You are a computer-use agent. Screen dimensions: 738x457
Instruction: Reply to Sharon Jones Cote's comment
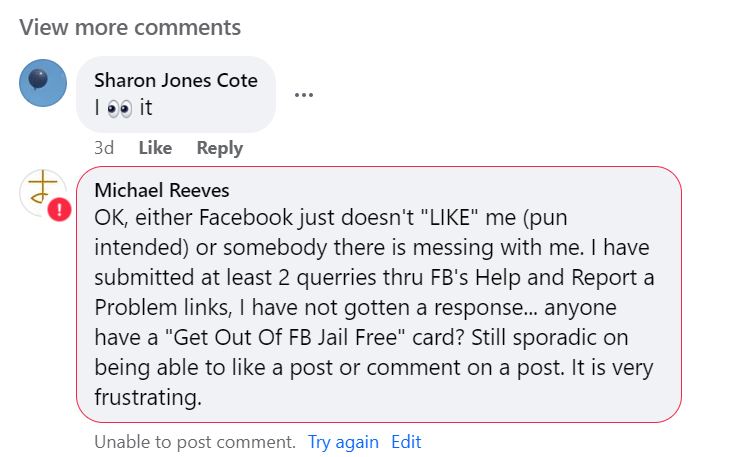220,148
